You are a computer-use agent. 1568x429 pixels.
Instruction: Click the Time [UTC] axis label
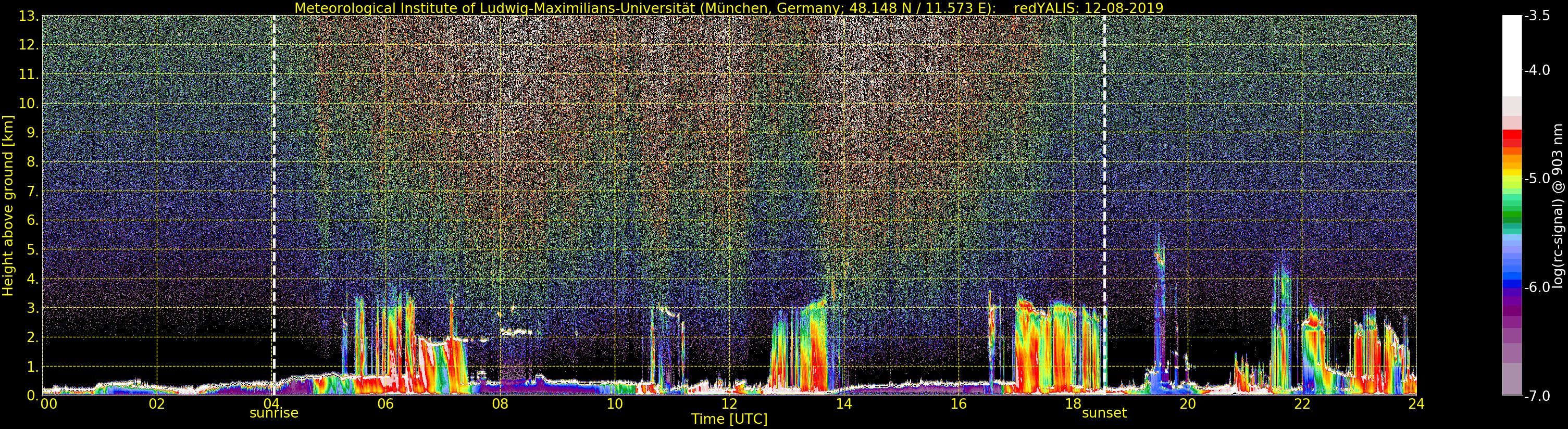(x=729, y=419)
